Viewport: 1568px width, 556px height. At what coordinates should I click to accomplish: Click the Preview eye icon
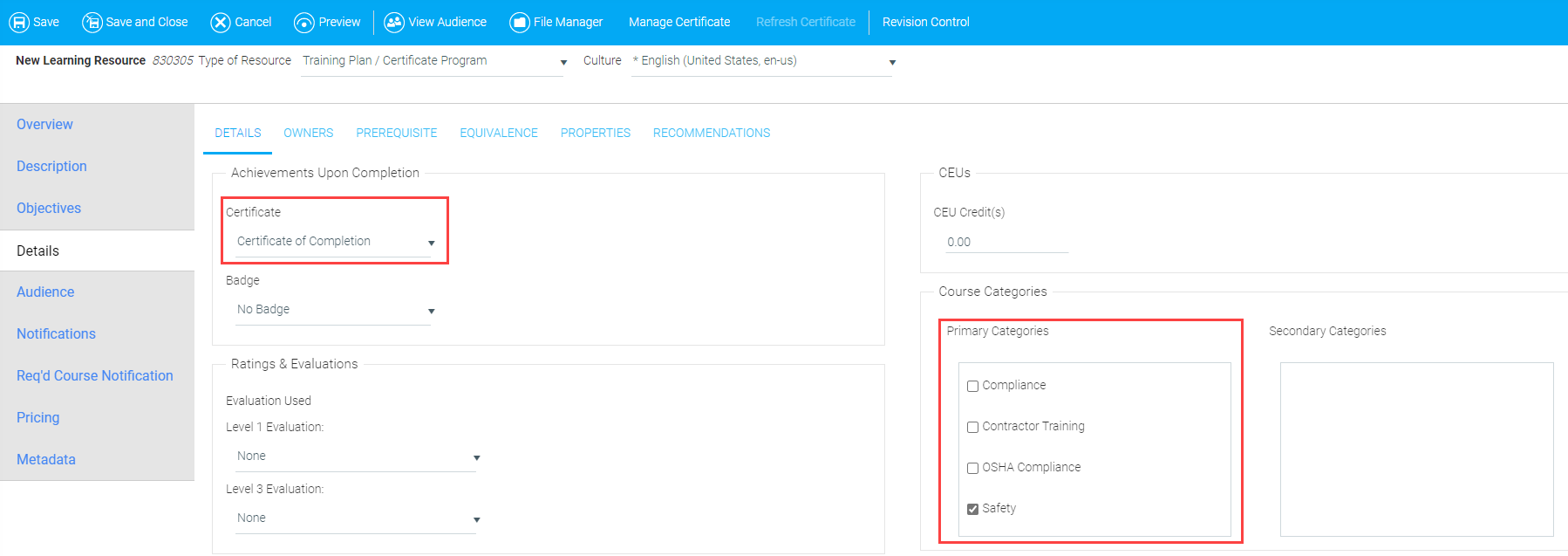point(304,23)
